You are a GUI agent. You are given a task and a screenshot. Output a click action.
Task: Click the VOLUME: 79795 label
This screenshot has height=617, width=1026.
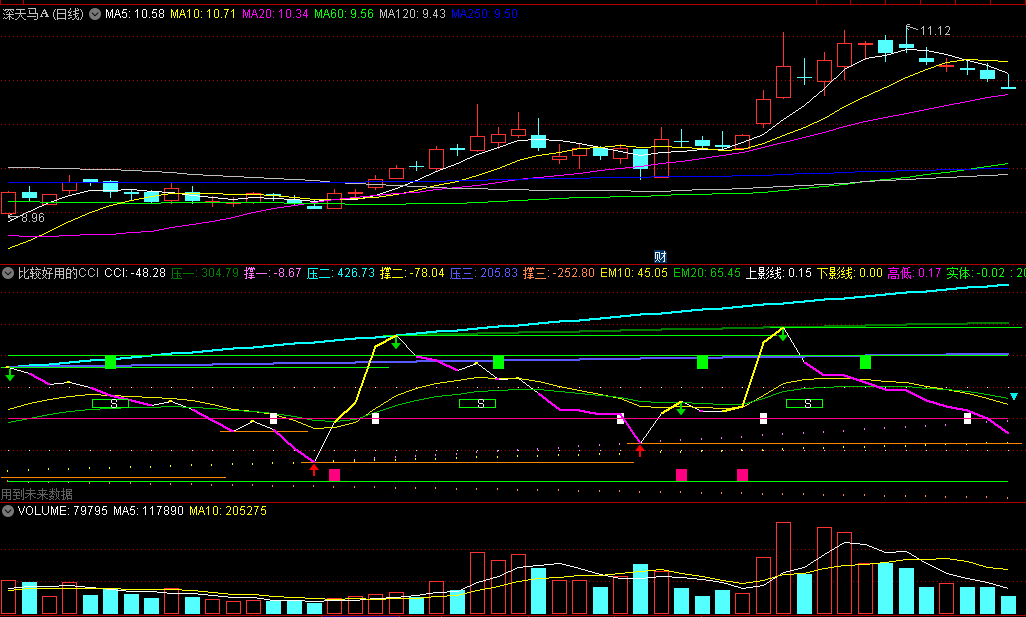coord(62,510)
